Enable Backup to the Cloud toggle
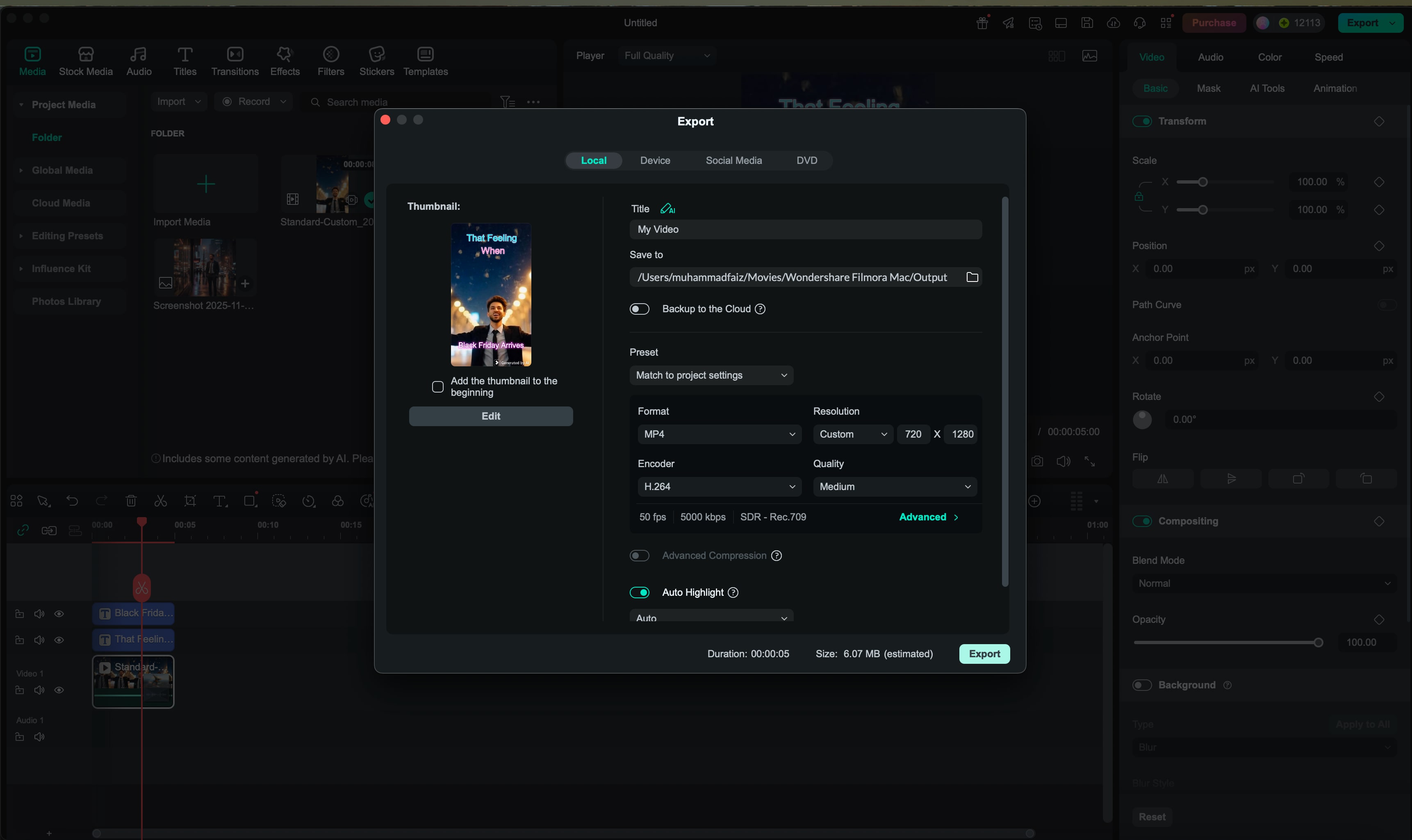The width and height of the screenshot is (1412, 840). pos(640,309)
